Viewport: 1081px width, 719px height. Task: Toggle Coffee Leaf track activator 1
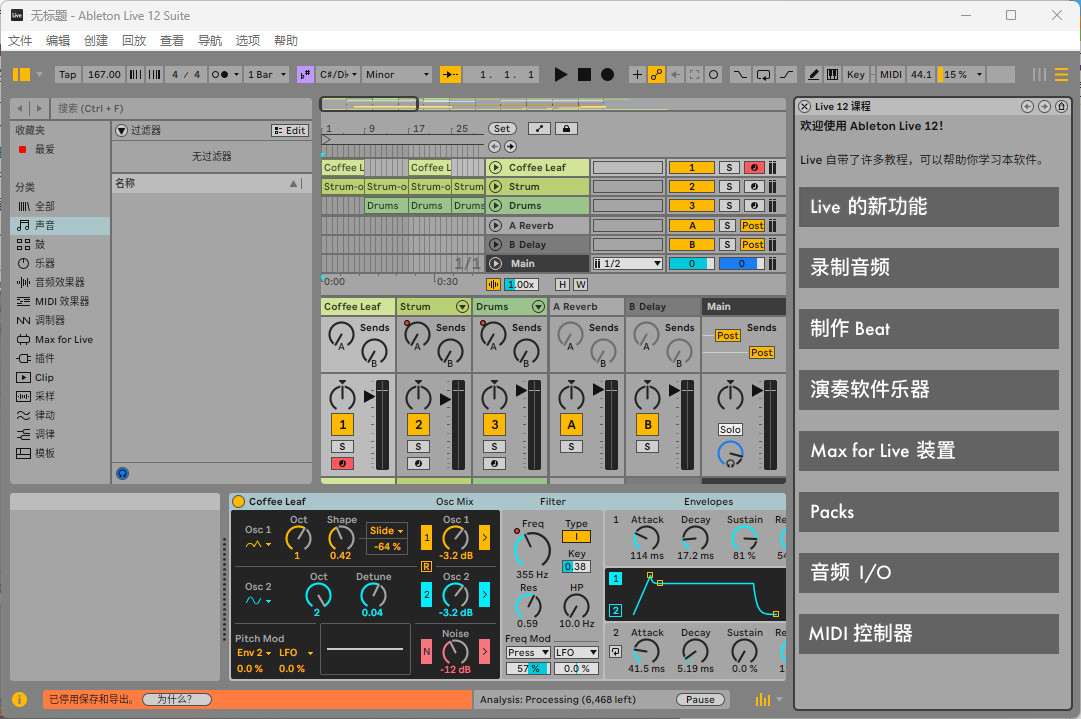(x=343, y=425)
